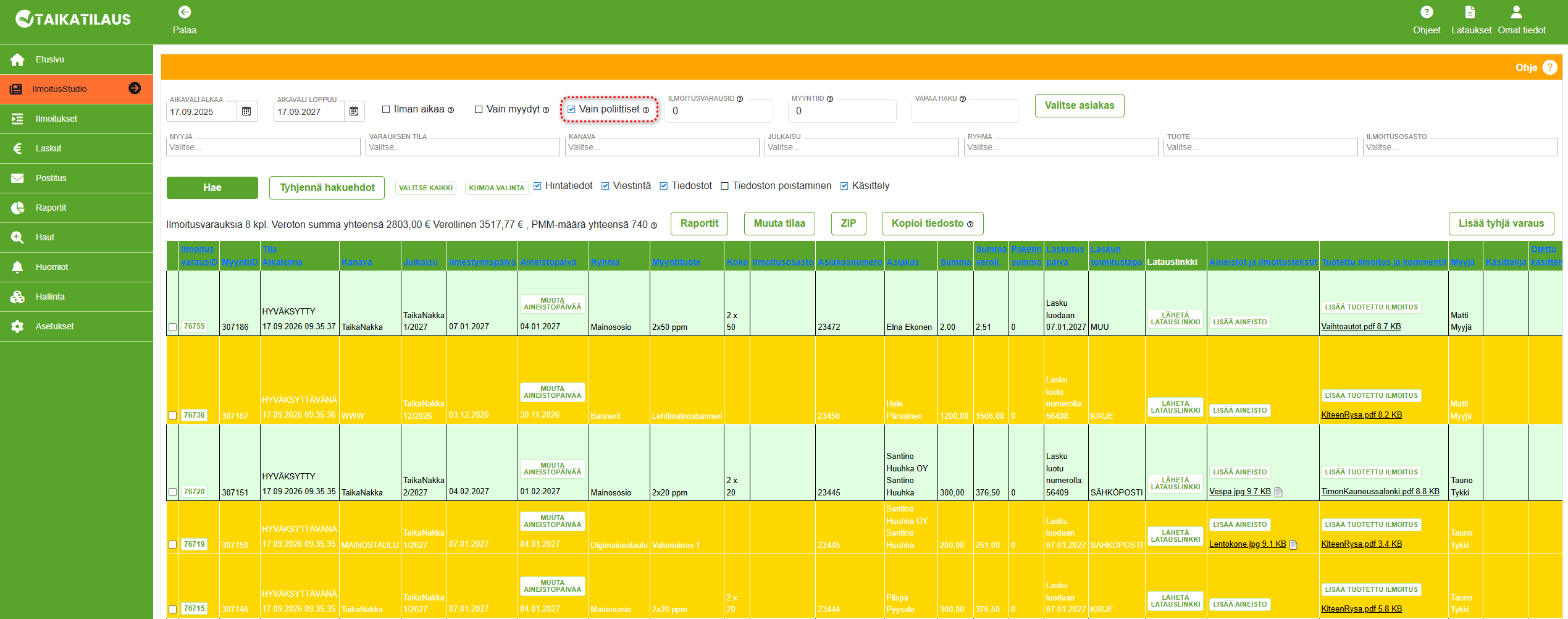Click the green Hae search button

pos(212,188)
